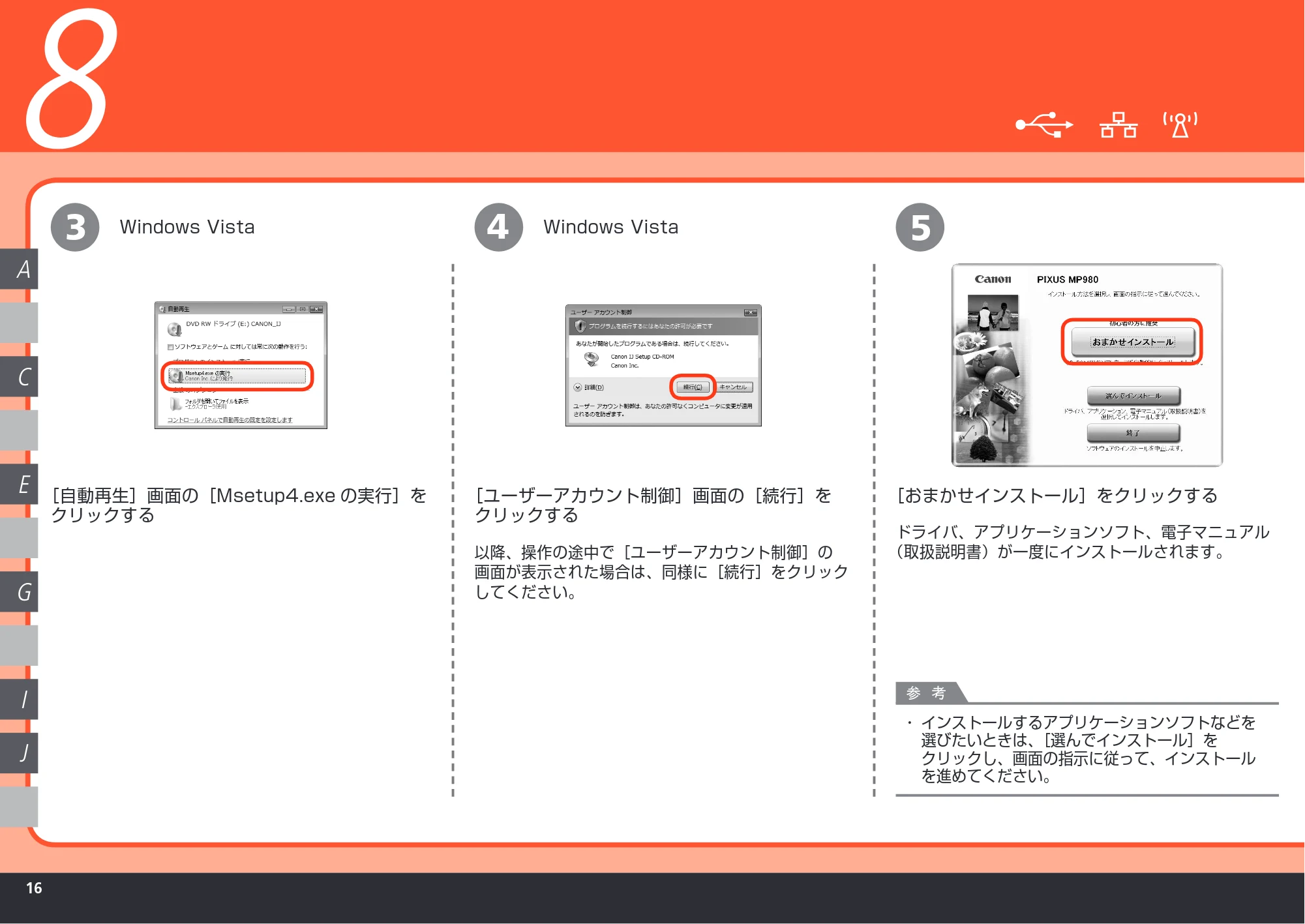Click the 選んでインストール button
Image resolution: width=1305 pixels, height=924 pixels.
1133,396
